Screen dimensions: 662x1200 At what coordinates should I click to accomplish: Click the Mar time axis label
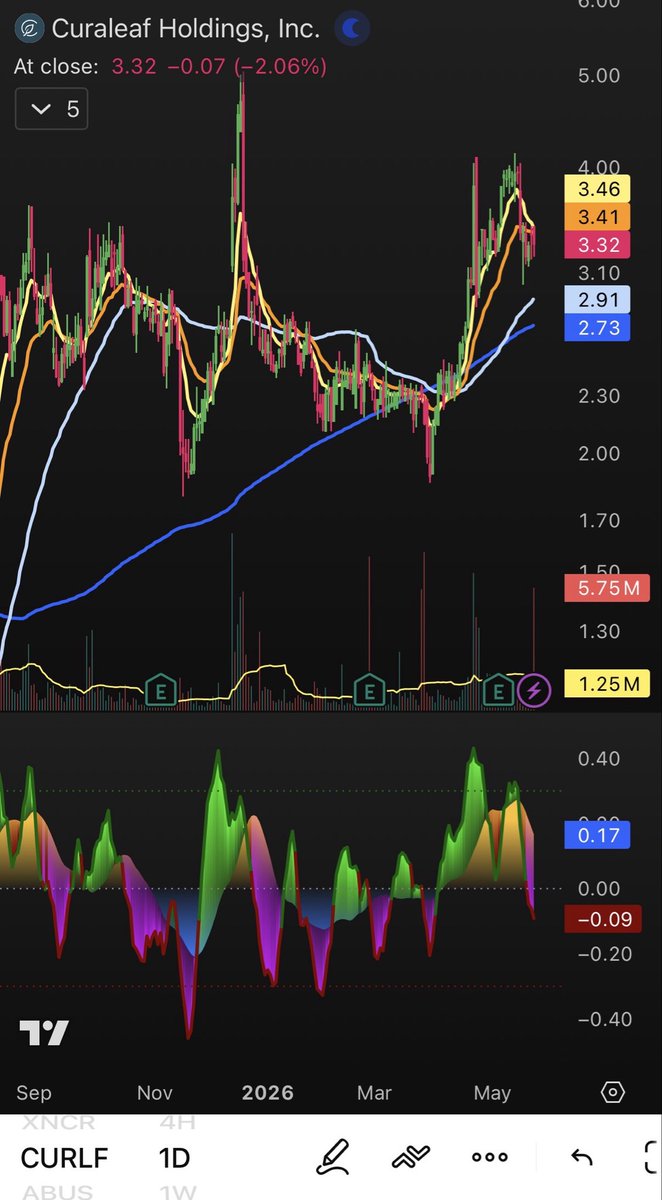374,1093
